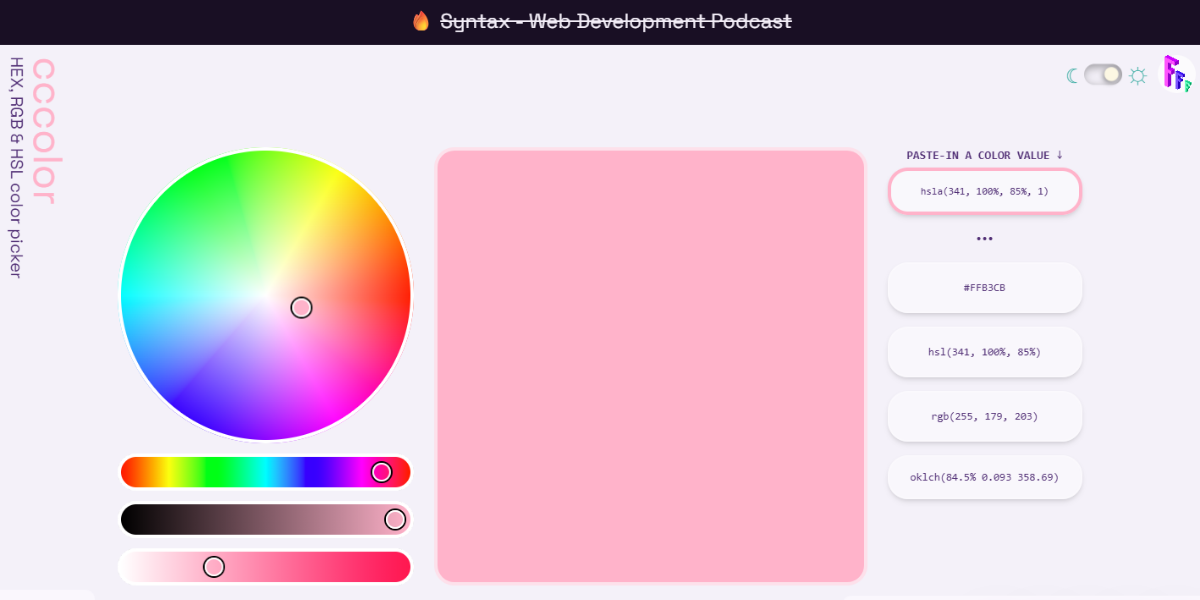The width and height of the screenshot is (1200, 600).
Task: Select the hsla paste-in input field
Action: tap(984, 191)
